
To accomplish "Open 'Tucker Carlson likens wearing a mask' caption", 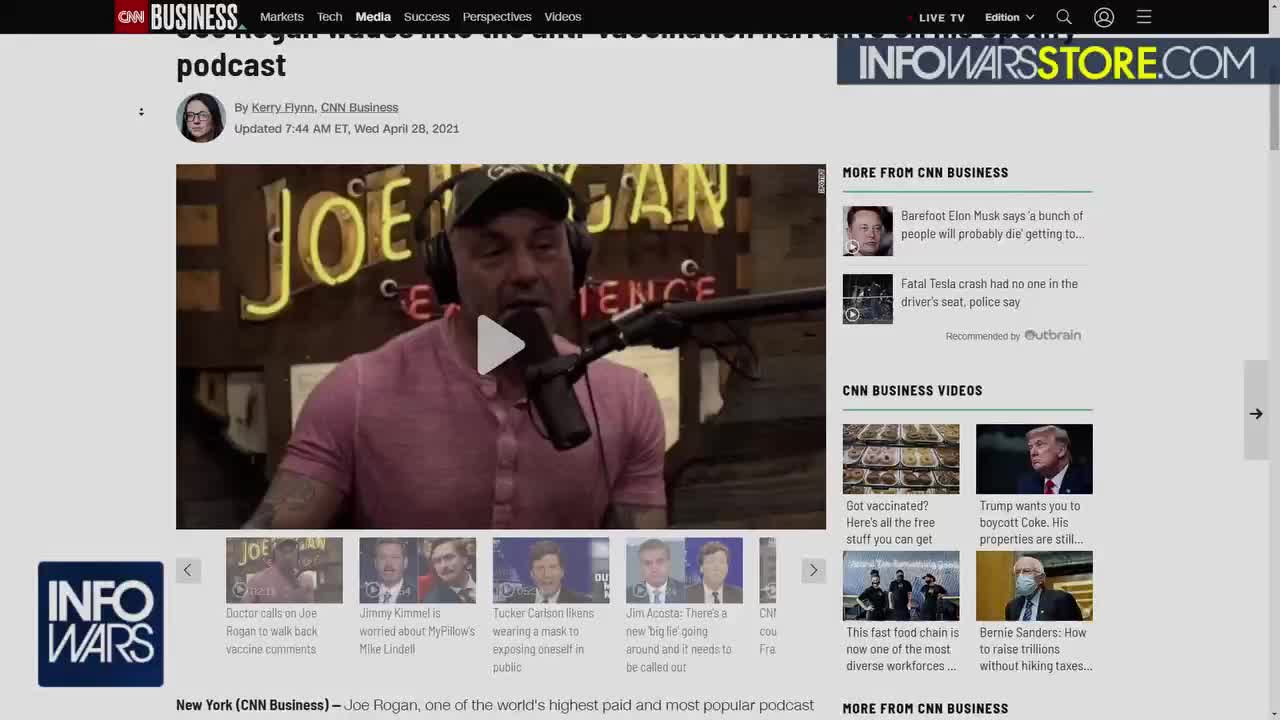I will 543,640.
